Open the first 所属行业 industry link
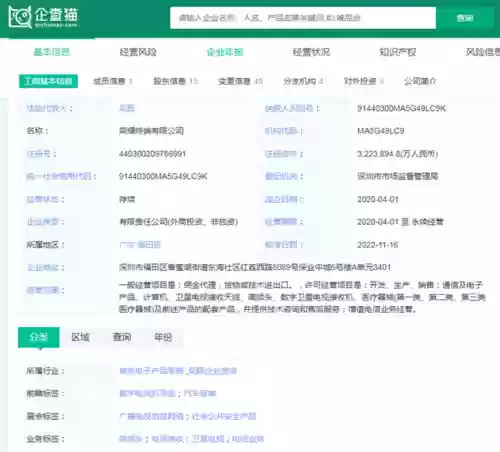Viewport: 500px width, 452px height. [151, 371]
